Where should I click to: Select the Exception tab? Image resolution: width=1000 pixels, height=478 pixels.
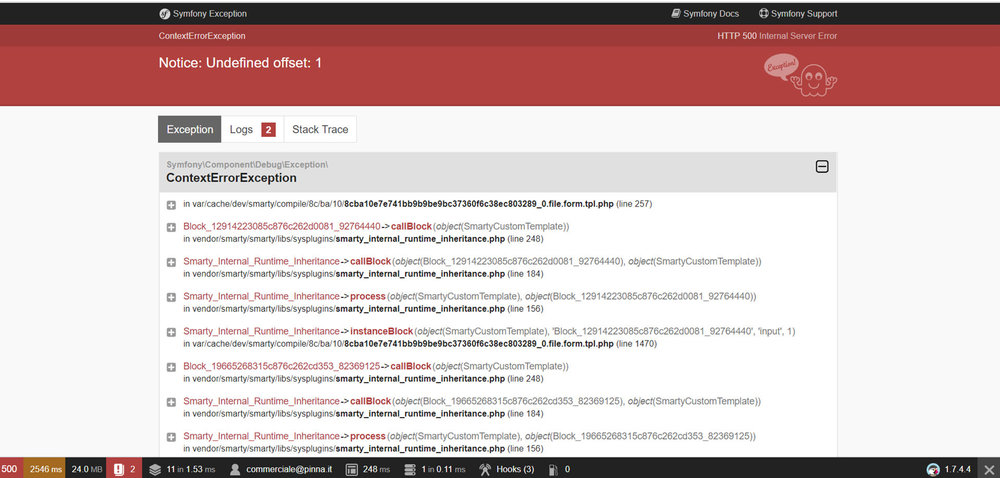[x=189, y=129]
